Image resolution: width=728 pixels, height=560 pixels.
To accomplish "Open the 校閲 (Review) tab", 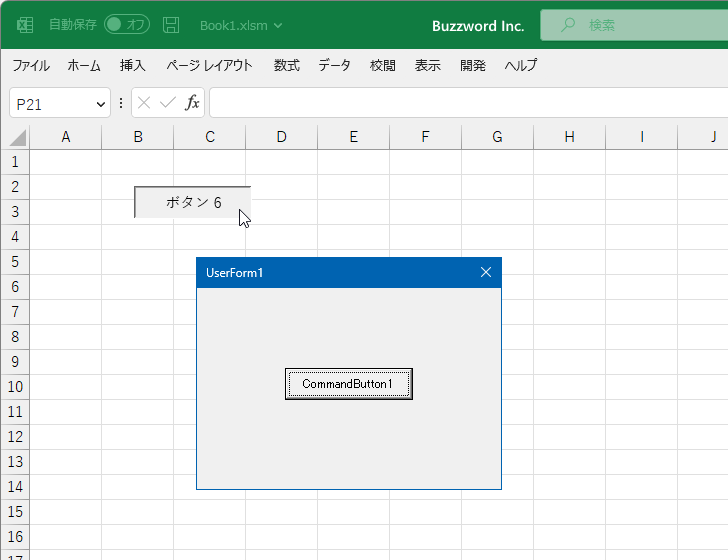I will [x=383, y=65].
